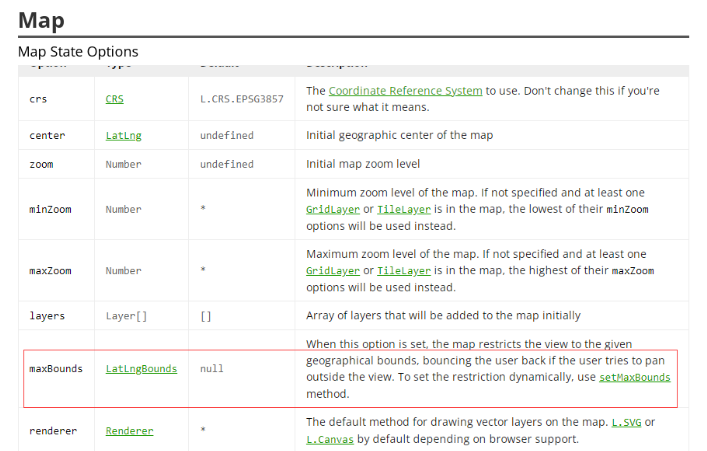The height and width of the screenshot is (451, 707).
Task: Open the L.SVG link
Action: point(626,422)
